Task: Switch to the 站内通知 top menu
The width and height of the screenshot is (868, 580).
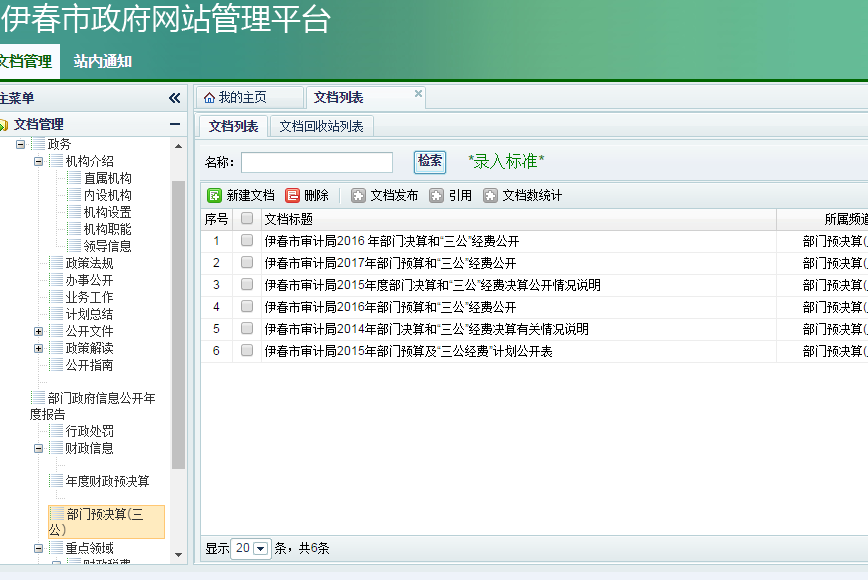Action: [x=102, y=61]
